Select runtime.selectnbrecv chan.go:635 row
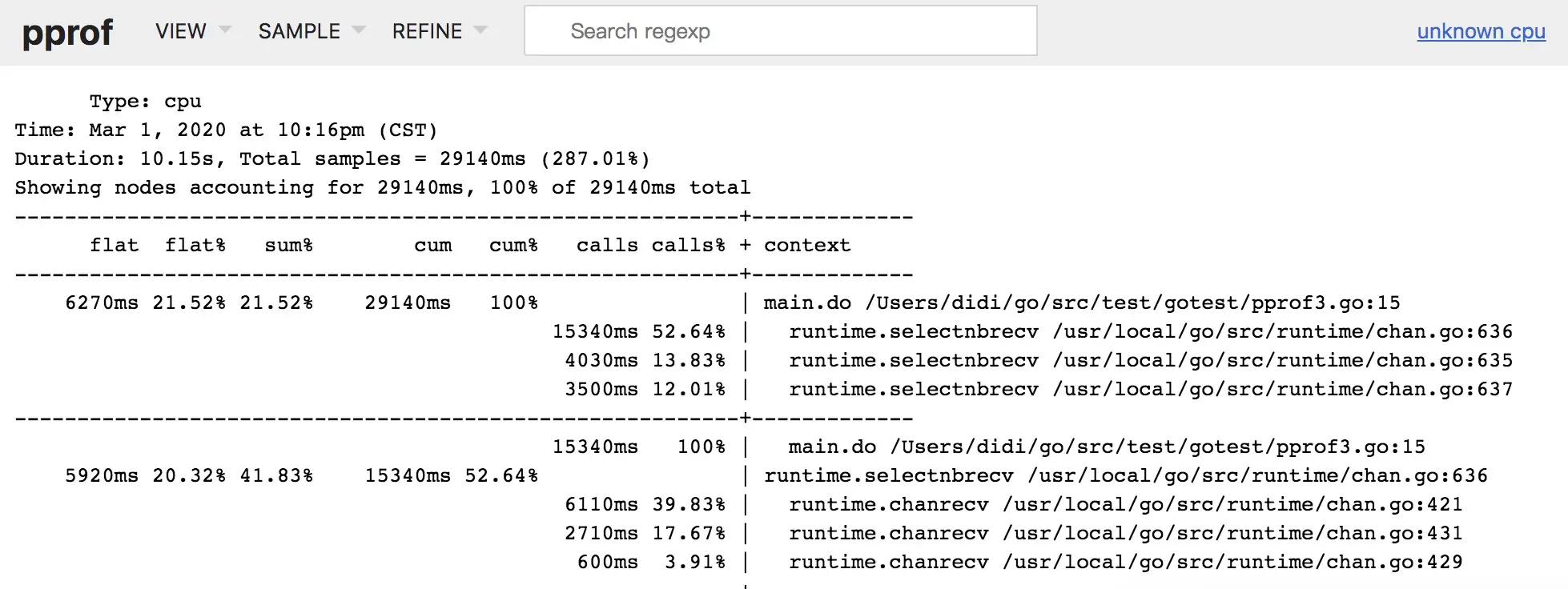The height and width of the screenshot is (589, 1568). (1039, 361)
